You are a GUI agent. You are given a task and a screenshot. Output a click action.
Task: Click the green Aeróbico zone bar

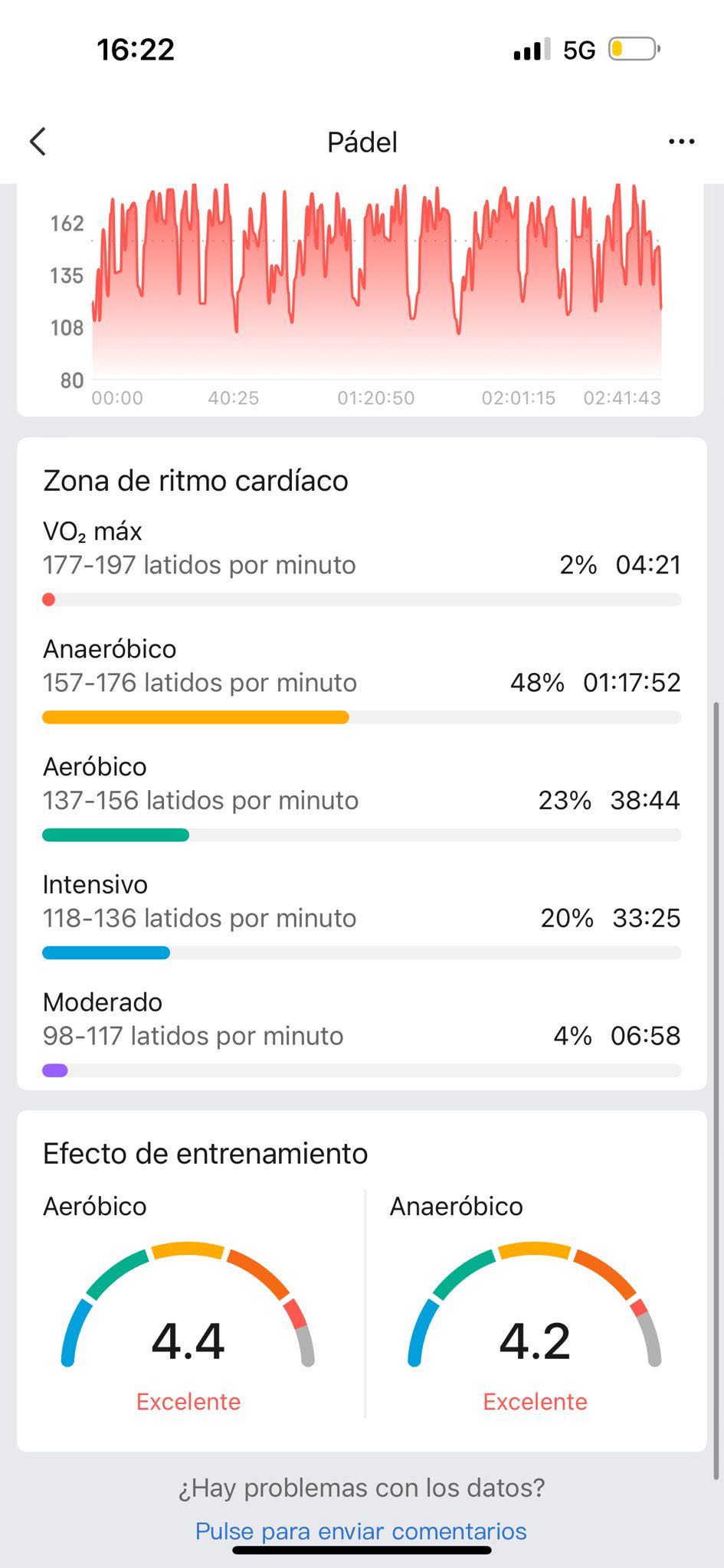[x=115, y=835]
